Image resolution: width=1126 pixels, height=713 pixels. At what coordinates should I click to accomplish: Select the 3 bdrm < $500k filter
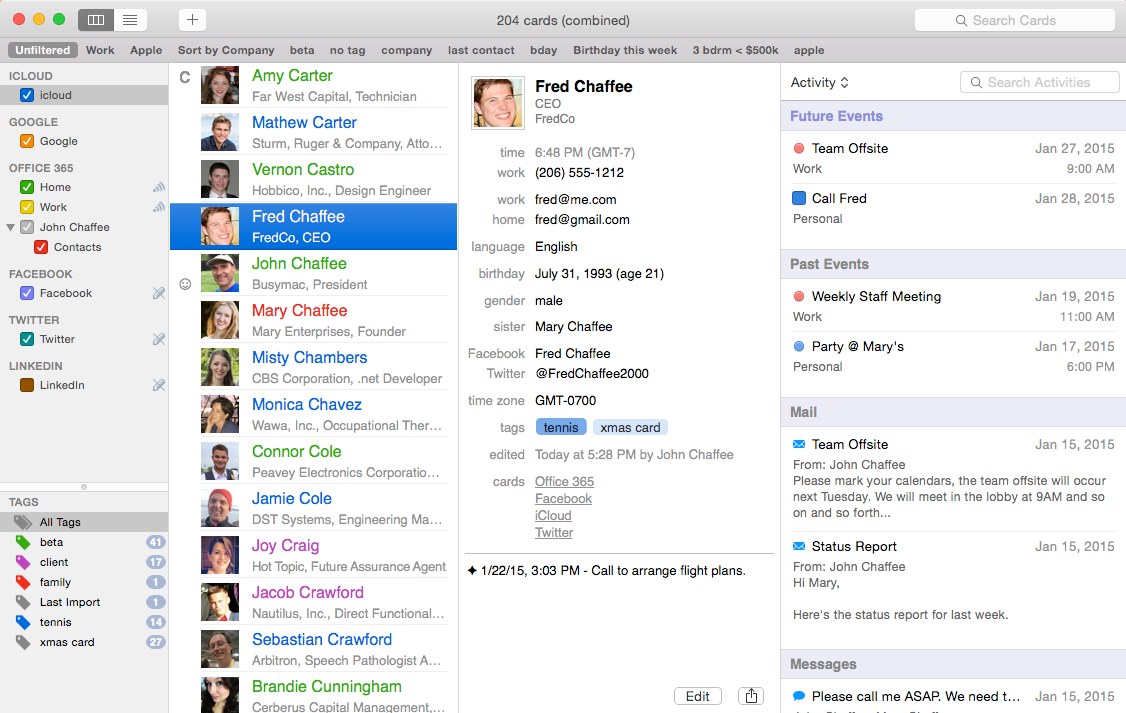735,50
